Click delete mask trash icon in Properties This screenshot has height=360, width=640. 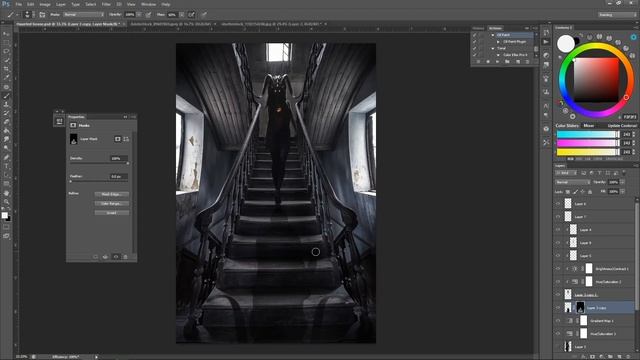click(125, 257)
